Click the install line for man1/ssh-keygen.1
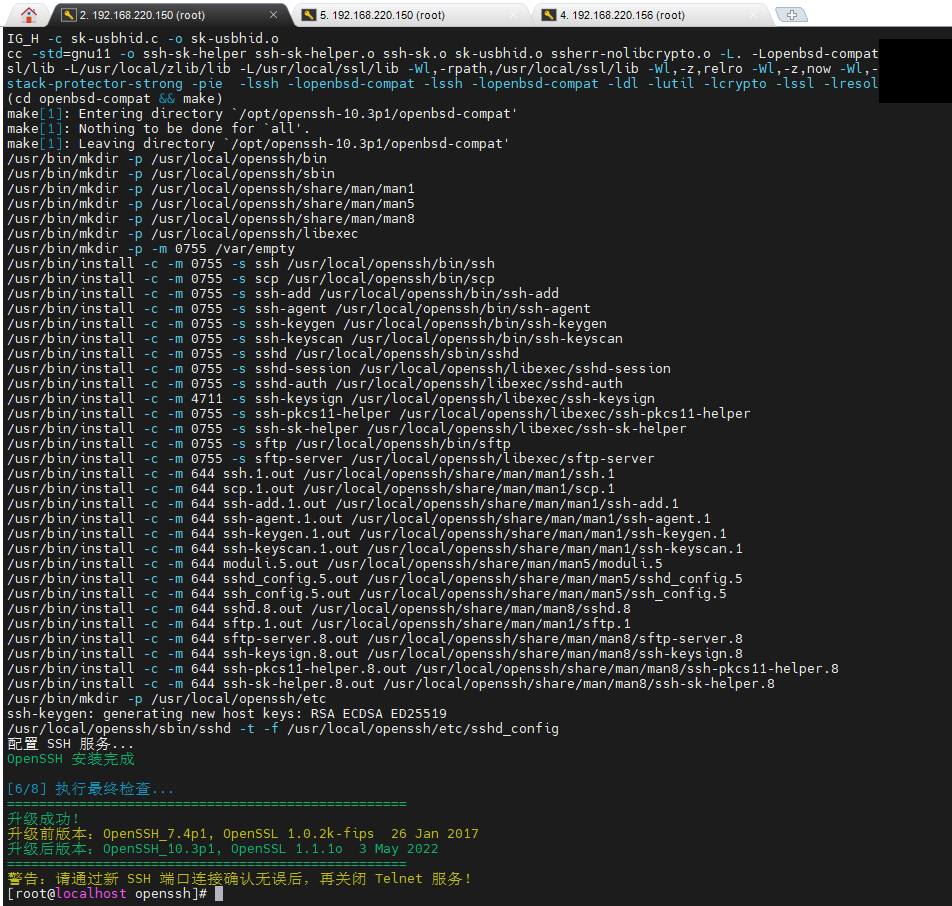 click(367, 534)
